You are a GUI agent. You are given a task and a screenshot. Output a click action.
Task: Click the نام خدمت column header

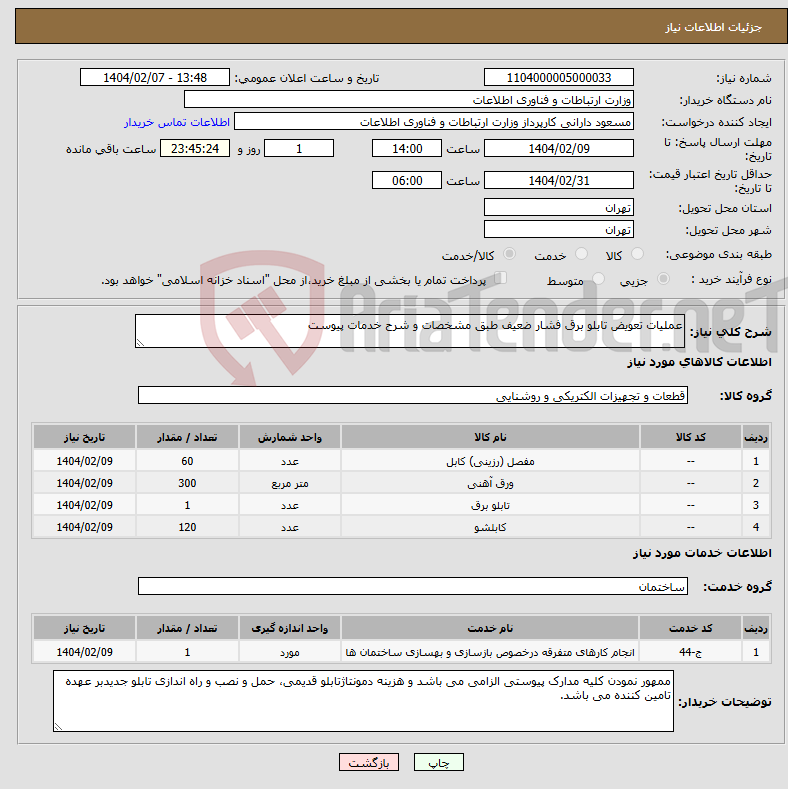point(490,628)
